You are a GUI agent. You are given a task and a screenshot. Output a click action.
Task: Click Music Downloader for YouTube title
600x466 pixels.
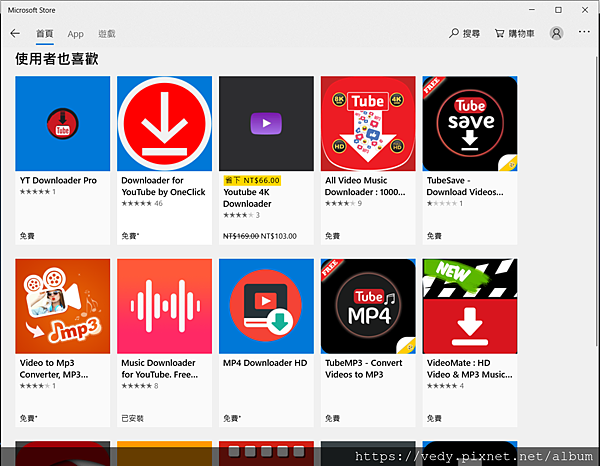160,368
